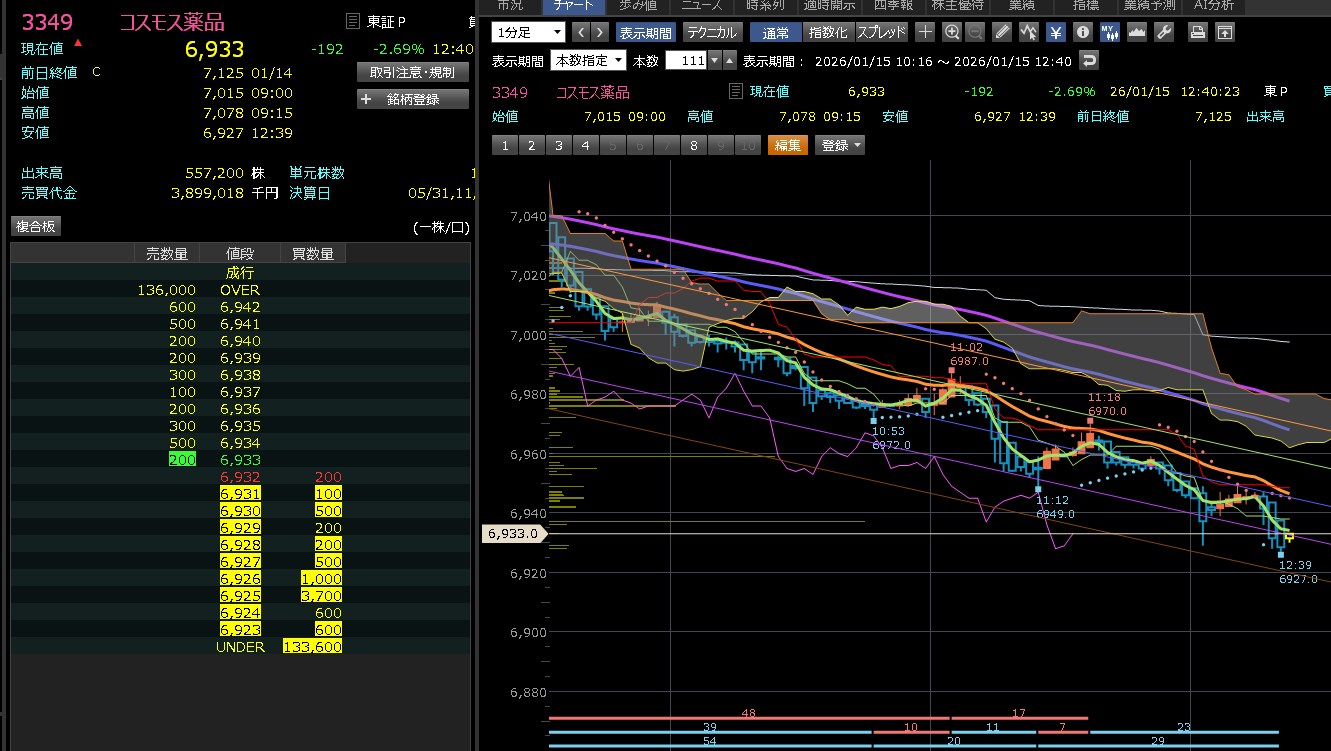Click the crosshair cursor icon in chart toolbar
The width and height of the screenshot is (1331, 751).
[x=926, y=32]
